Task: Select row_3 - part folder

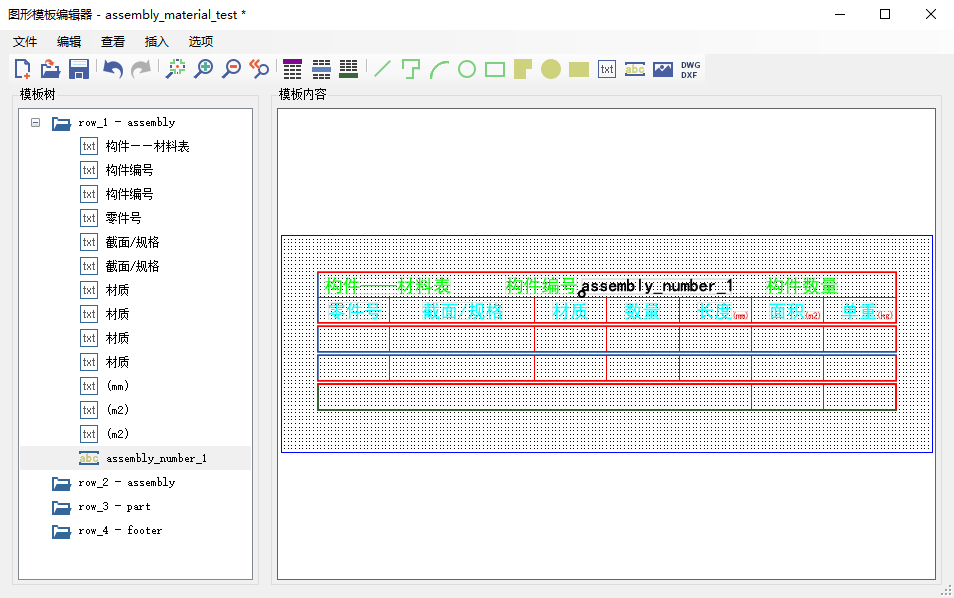Action: point(114,506)
